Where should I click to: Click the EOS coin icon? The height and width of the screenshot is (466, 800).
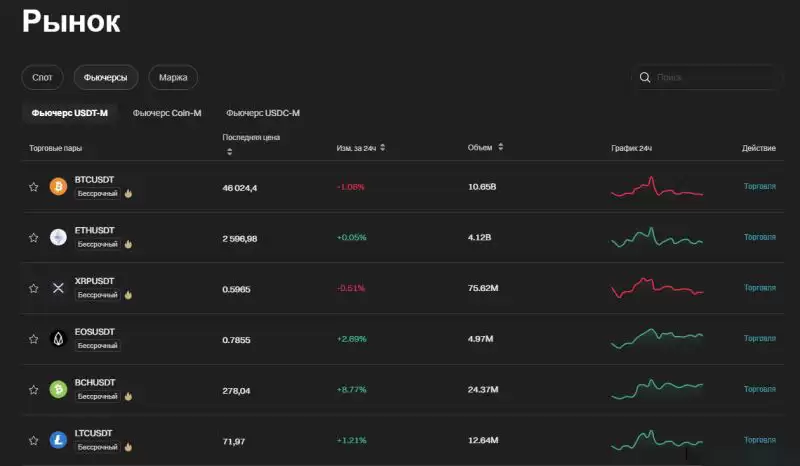click(x=58, y=339)
